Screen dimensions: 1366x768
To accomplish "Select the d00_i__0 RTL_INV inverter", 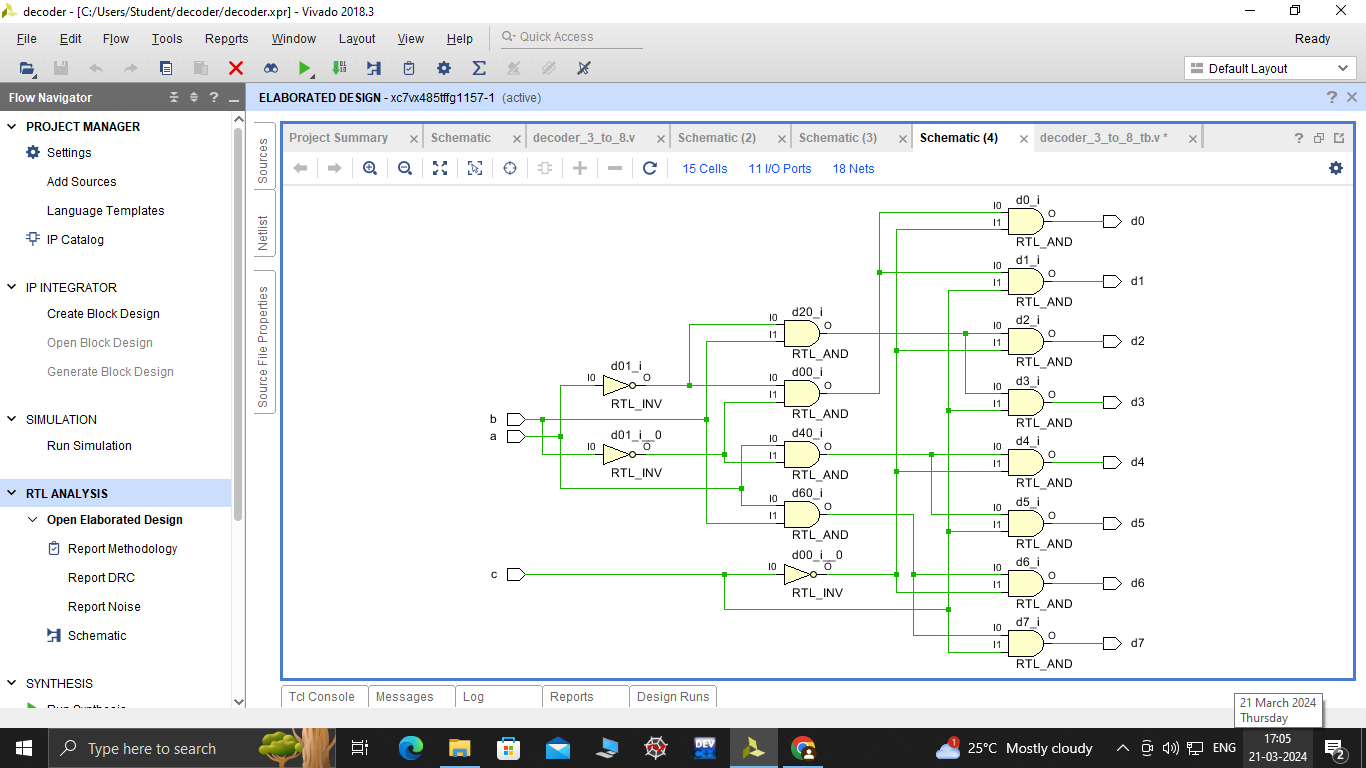I will click(799, 575).
